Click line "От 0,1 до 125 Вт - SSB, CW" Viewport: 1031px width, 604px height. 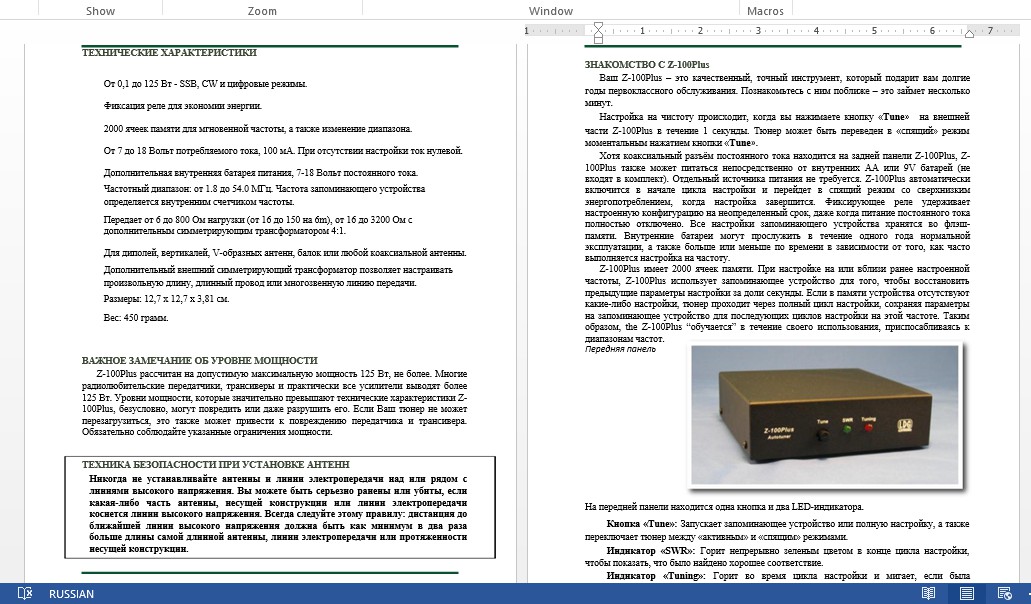click(205, 84)
